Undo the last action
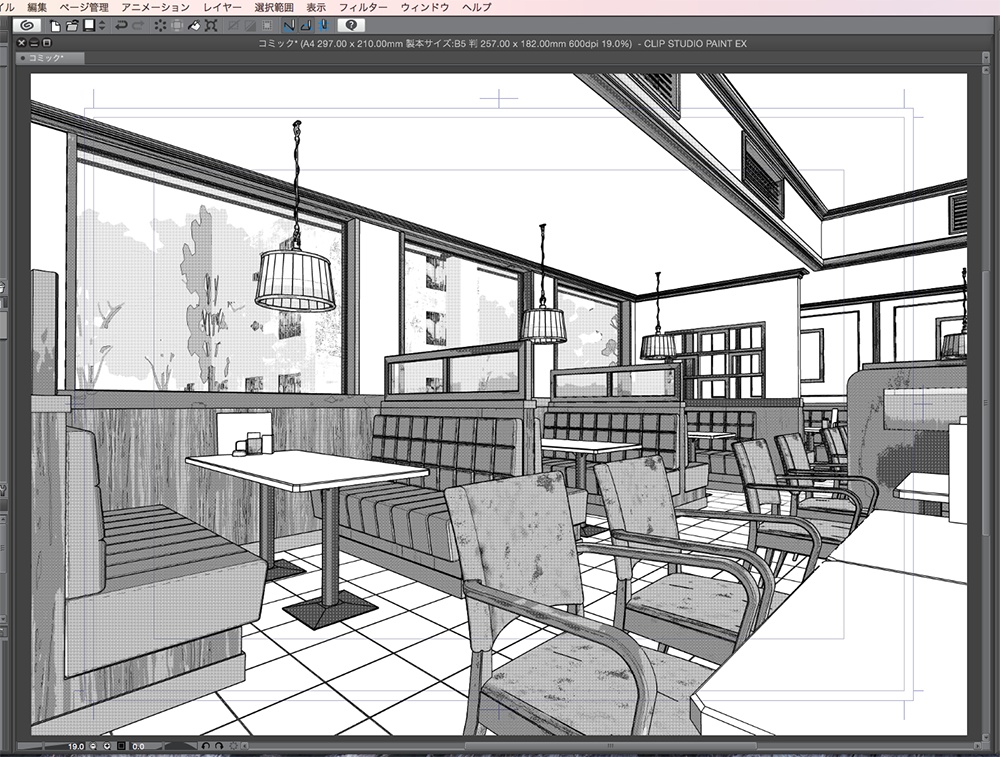The image size is (1000, 757). [121, 26]
